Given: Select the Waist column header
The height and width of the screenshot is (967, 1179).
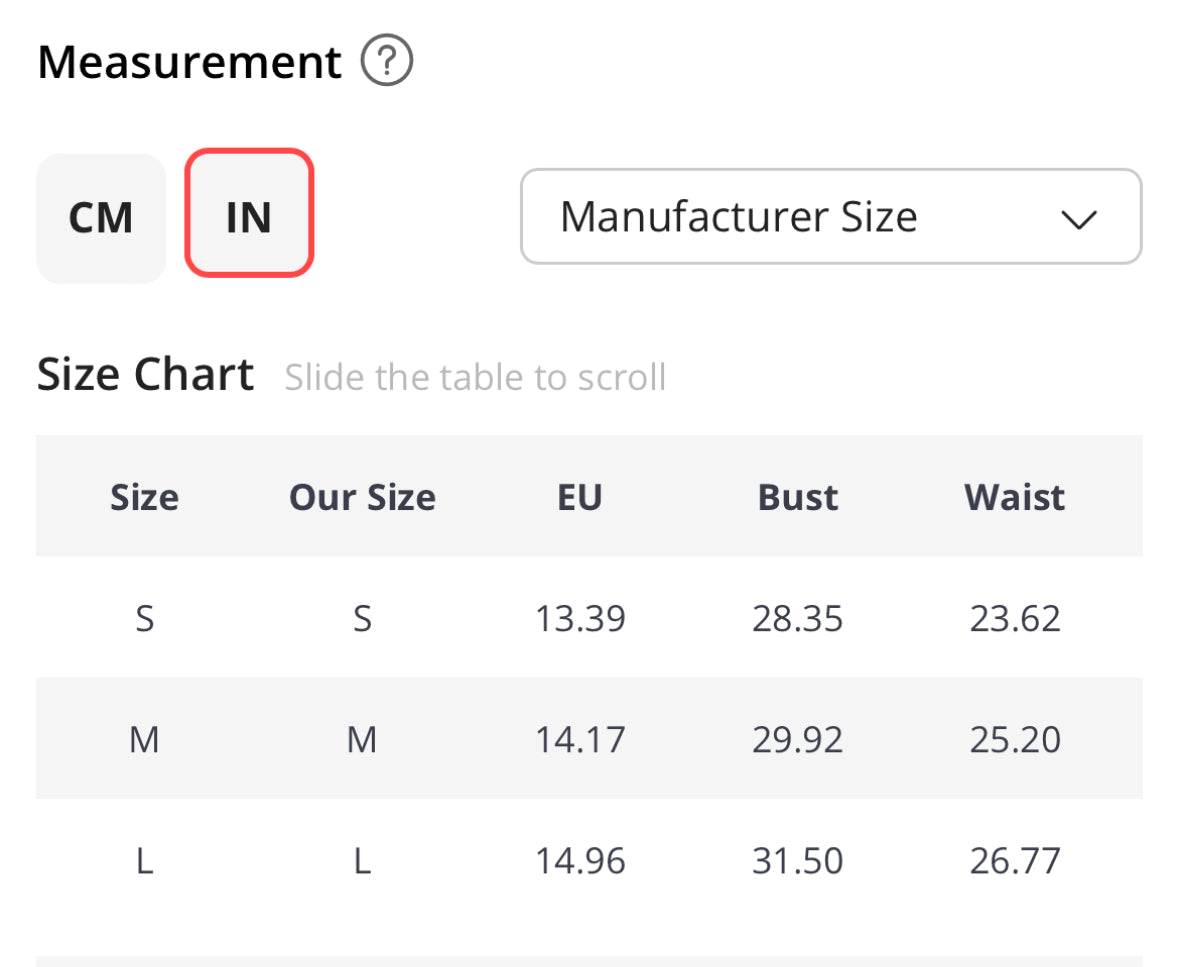Looking at the screenshot, I should (x=1015, y=497).
